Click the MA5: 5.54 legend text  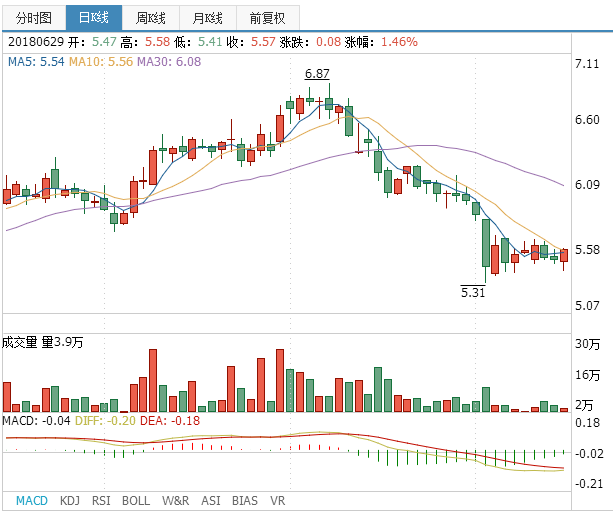pos(36,62)
